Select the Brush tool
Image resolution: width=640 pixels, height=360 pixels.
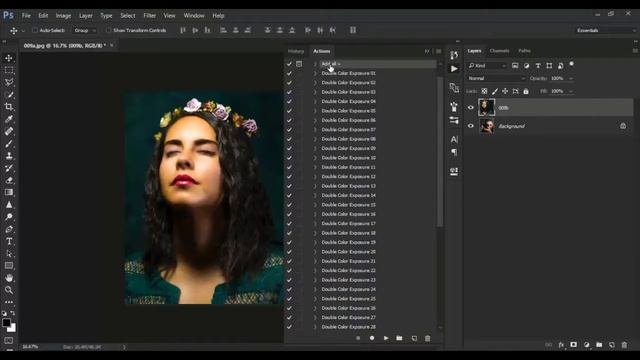click(9, 143)
